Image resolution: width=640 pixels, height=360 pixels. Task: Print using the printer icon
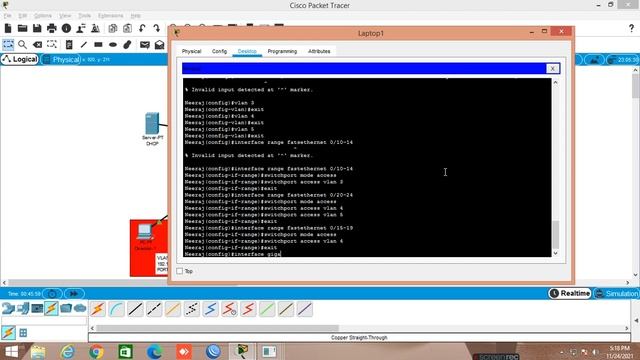(52, 28)
